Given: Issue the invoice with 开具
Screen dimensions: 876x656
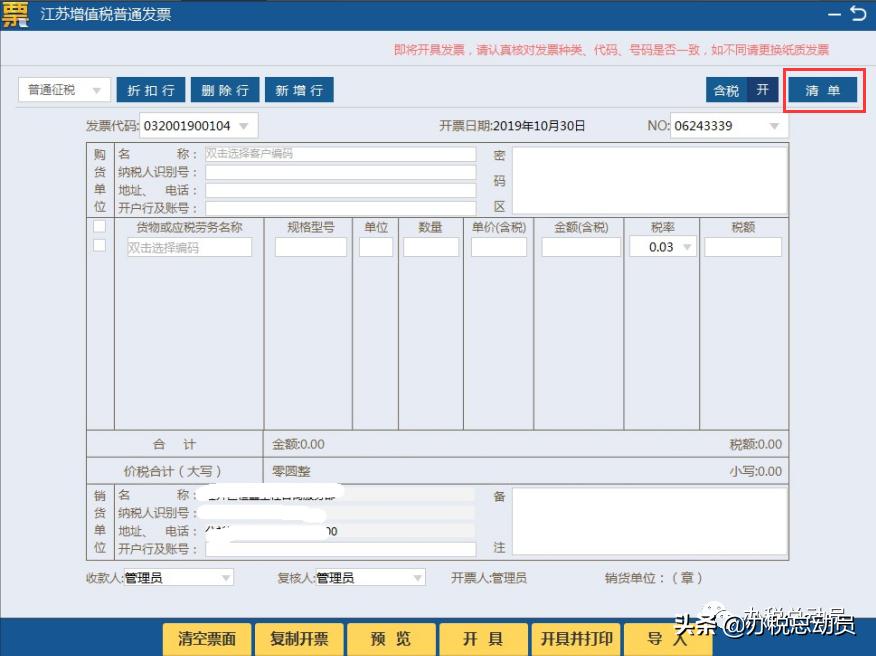Looking at the screenshot, I should click(x=483, y=641).
